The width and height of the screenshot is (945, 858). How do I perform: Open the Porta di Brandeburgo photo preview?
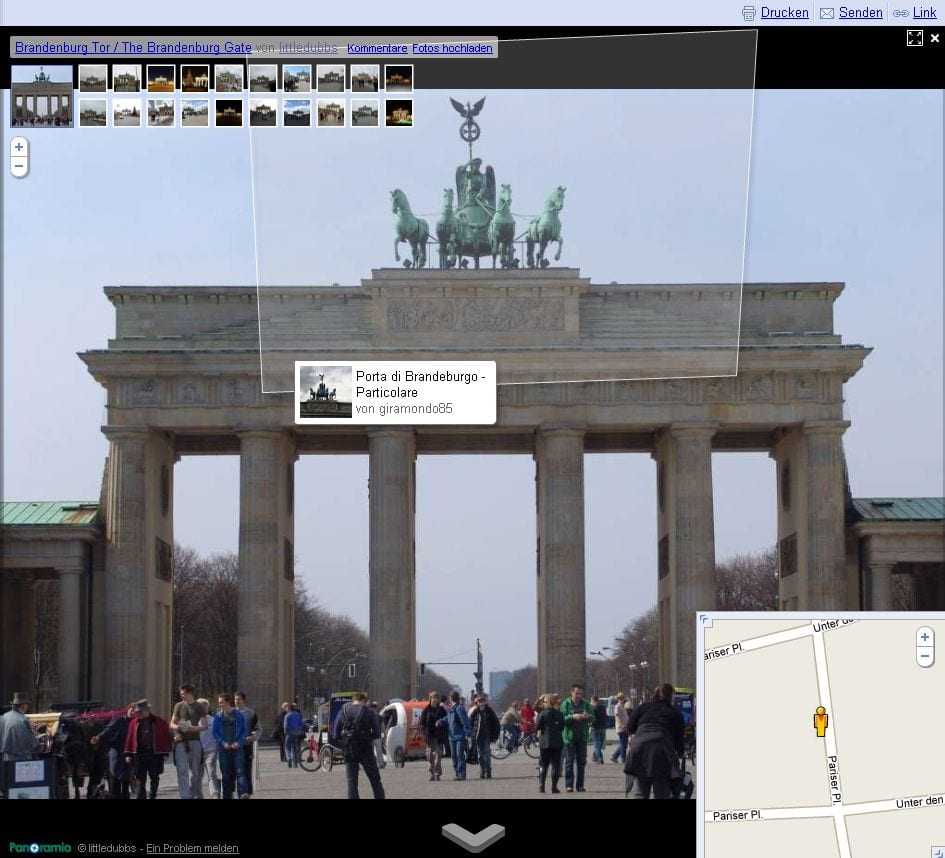coord(396,391)
